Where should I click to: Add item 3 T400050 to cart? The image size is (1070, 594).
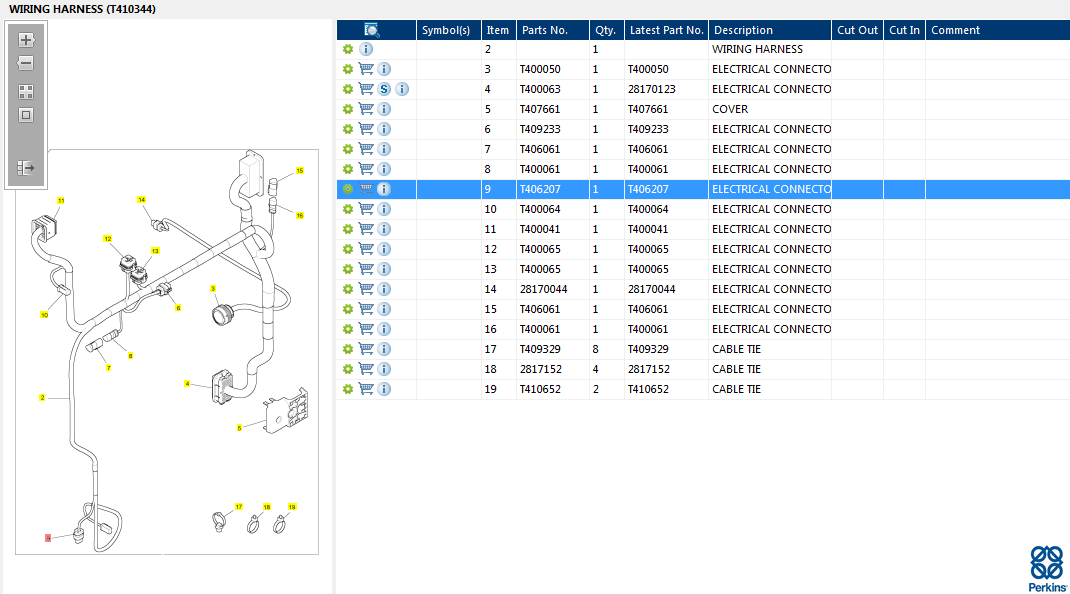(x=366, y=69)
